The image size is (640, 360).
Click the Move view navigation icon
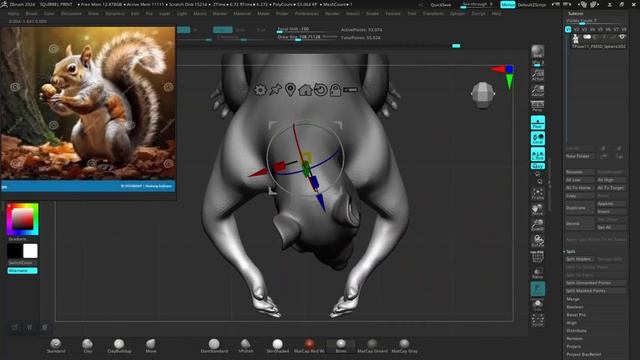pyautogui.click(x=538, y=210)
